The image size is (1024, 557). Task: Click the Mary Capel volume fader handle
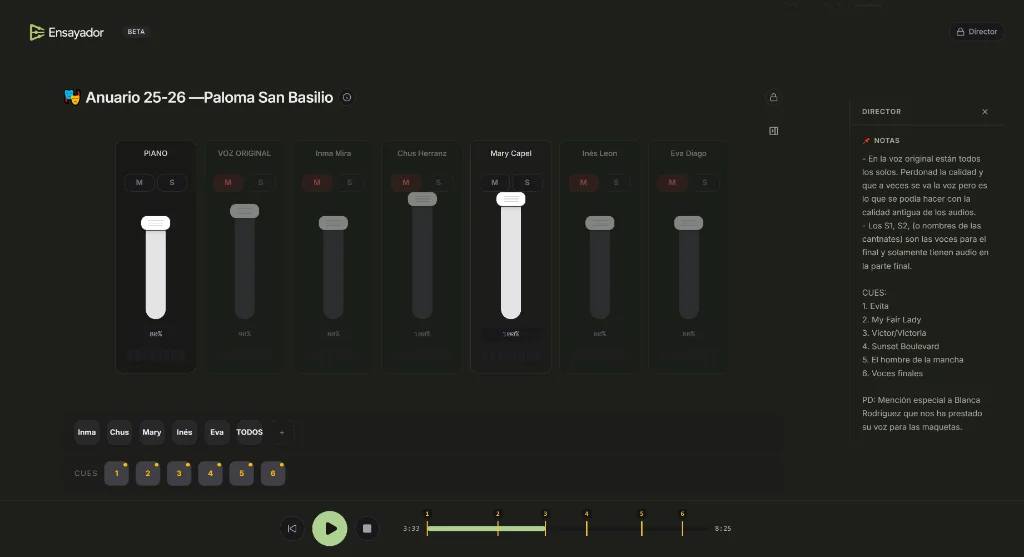pyautogui.click(x=511, y=199)
